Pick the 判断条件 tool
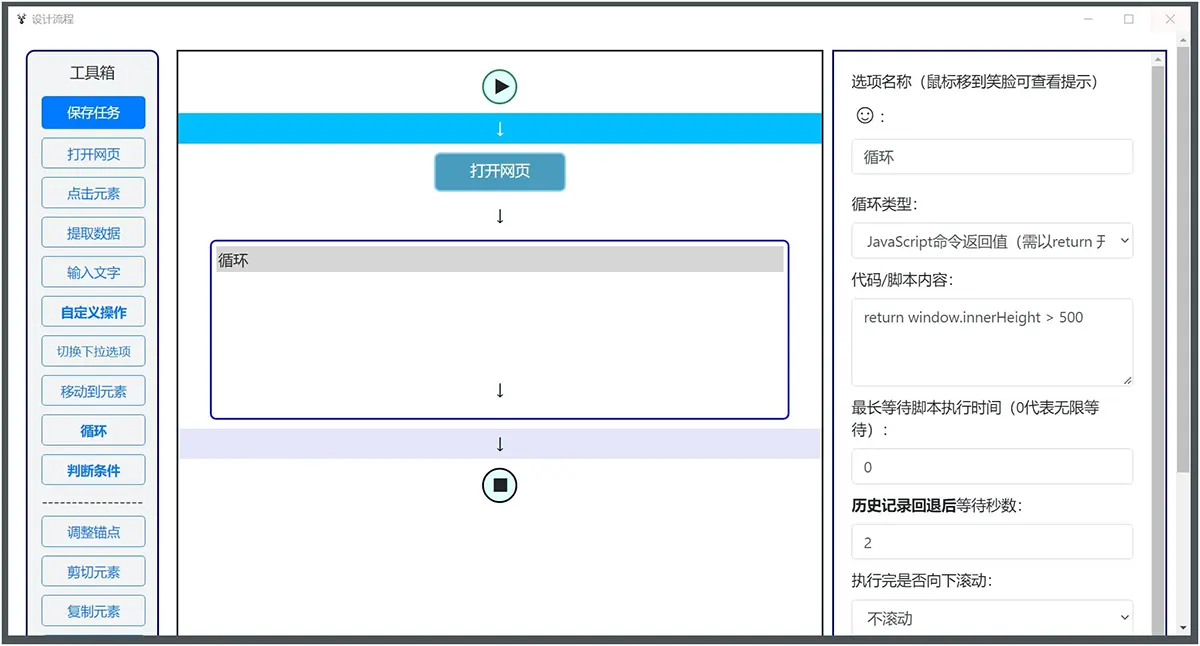This screenshot has height=646, width=1200. [x=93, y=470]
